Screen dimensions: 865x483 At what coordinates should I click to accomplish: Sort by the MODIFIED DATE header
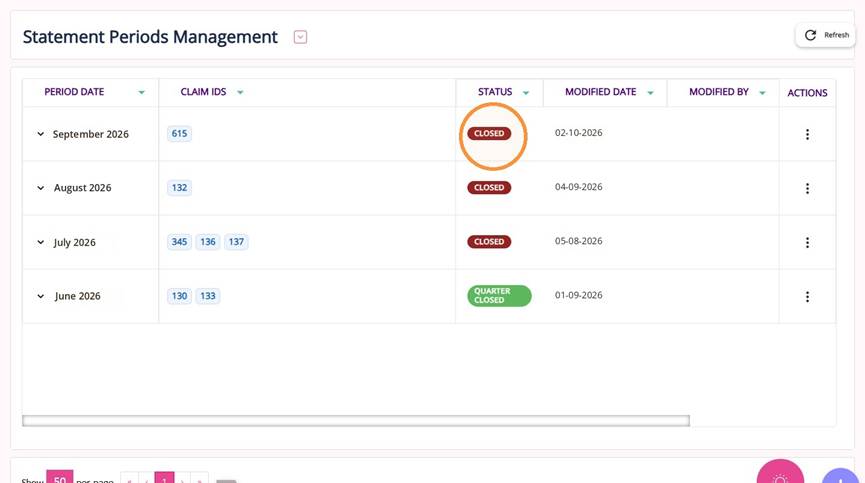click(x=601, y=92)
